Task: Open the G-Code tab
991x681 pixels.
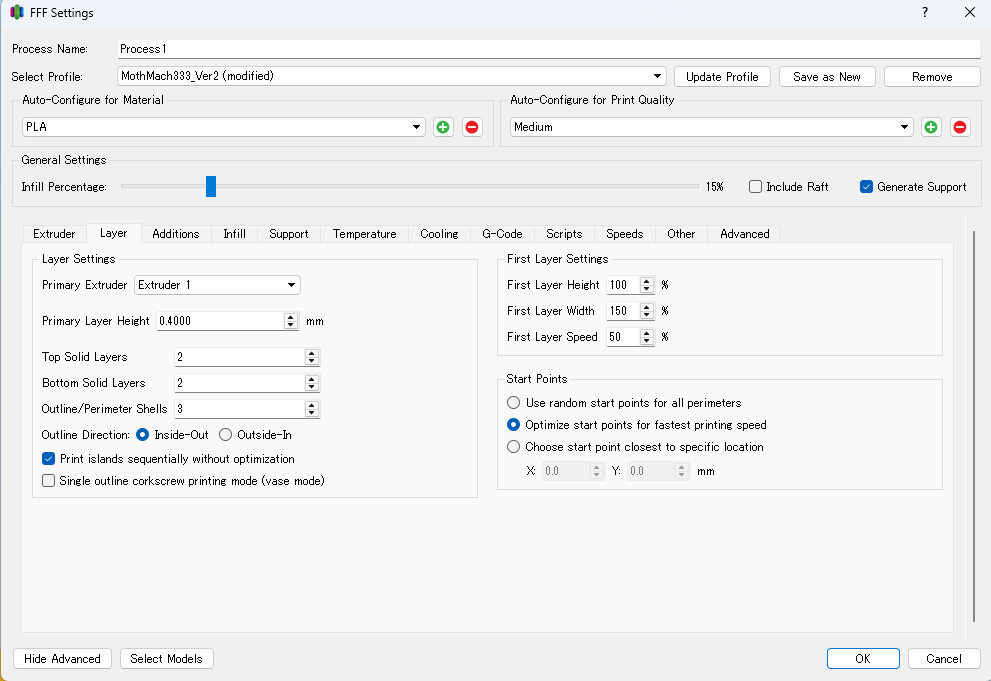Action: coord(502,234)
